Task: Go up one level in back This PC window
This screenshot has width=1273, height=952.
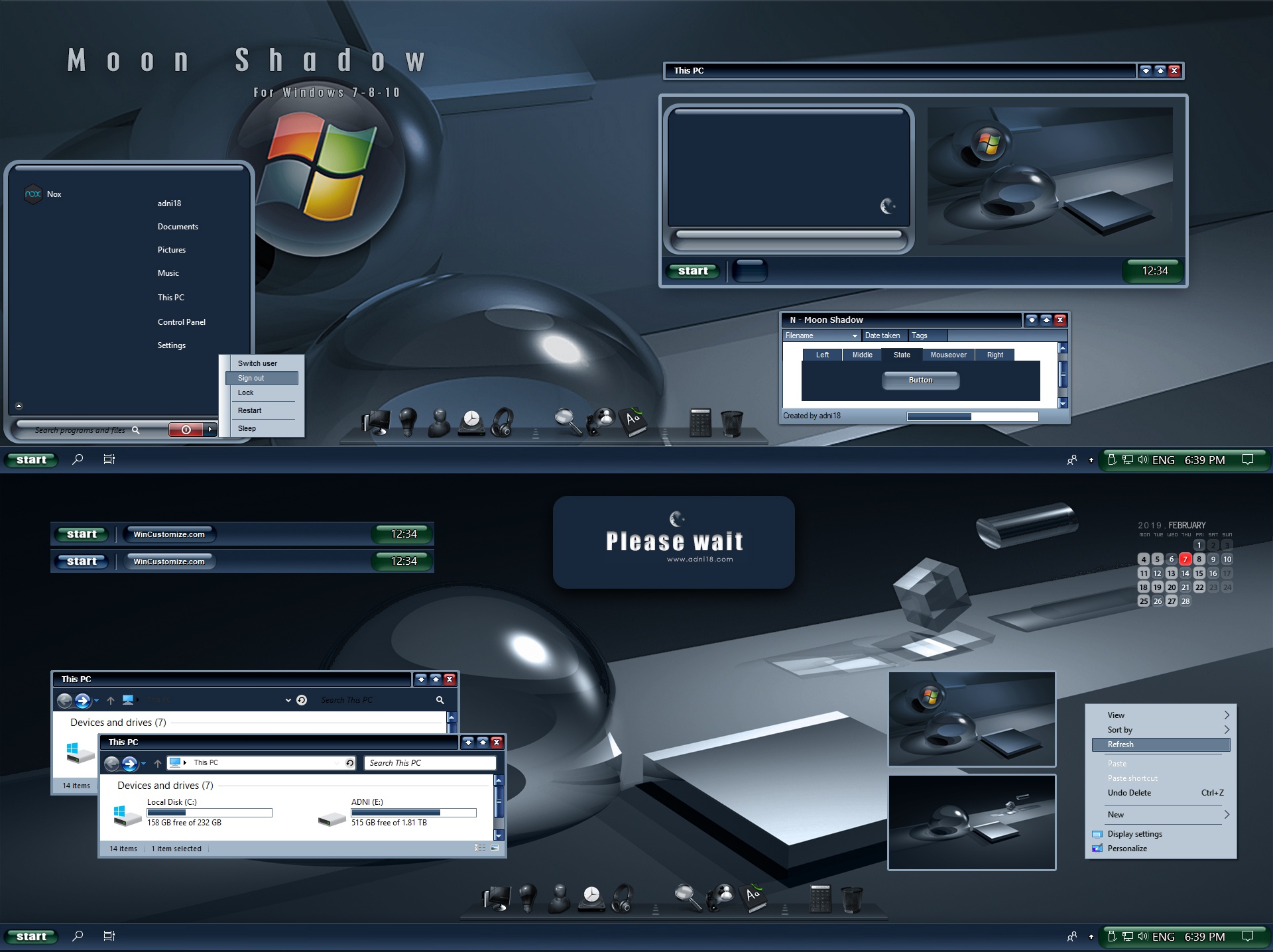Action: pos(111,700)
